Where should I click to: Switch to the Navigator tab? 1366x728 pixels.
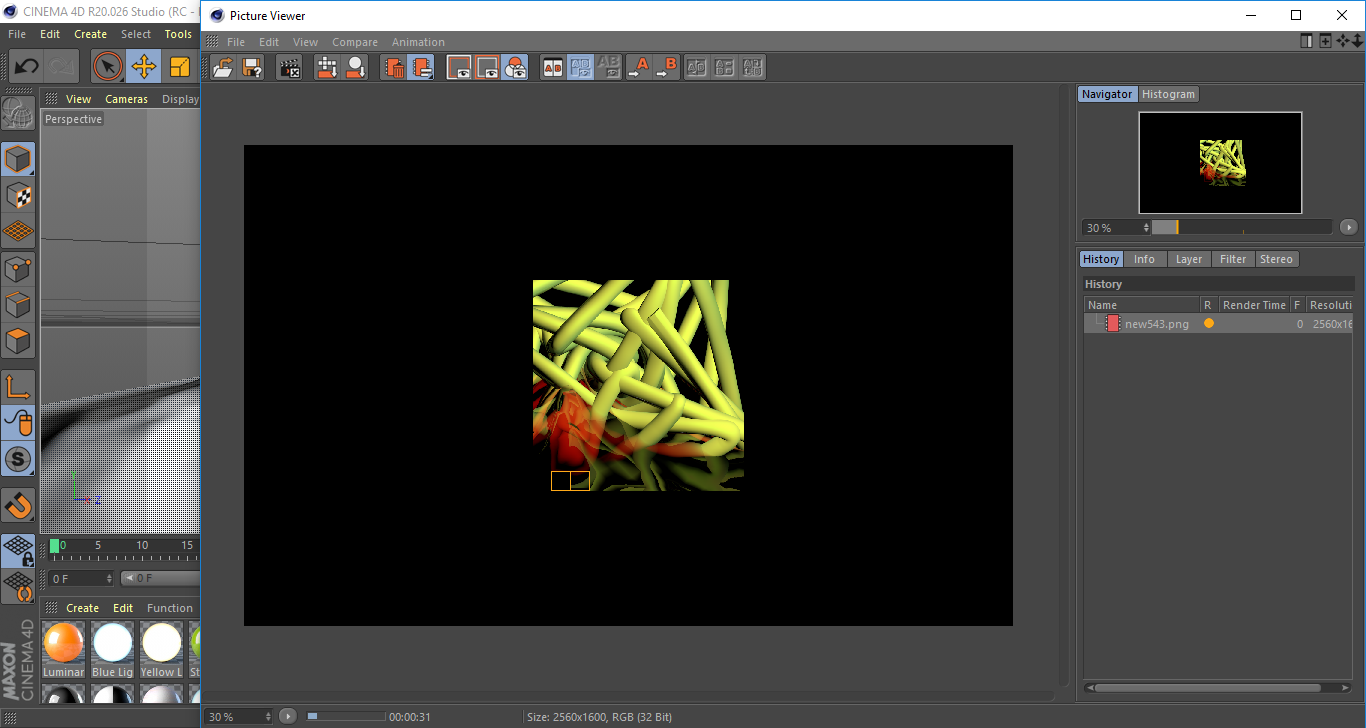click(x=1107, y=94)
